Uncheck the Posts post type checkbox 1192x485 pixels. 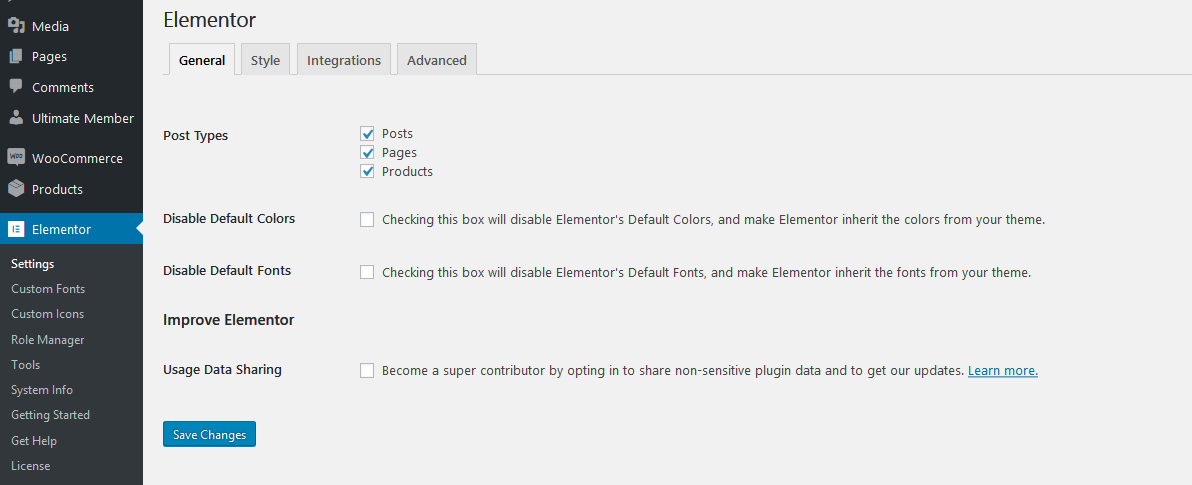[x=367, y=133]
